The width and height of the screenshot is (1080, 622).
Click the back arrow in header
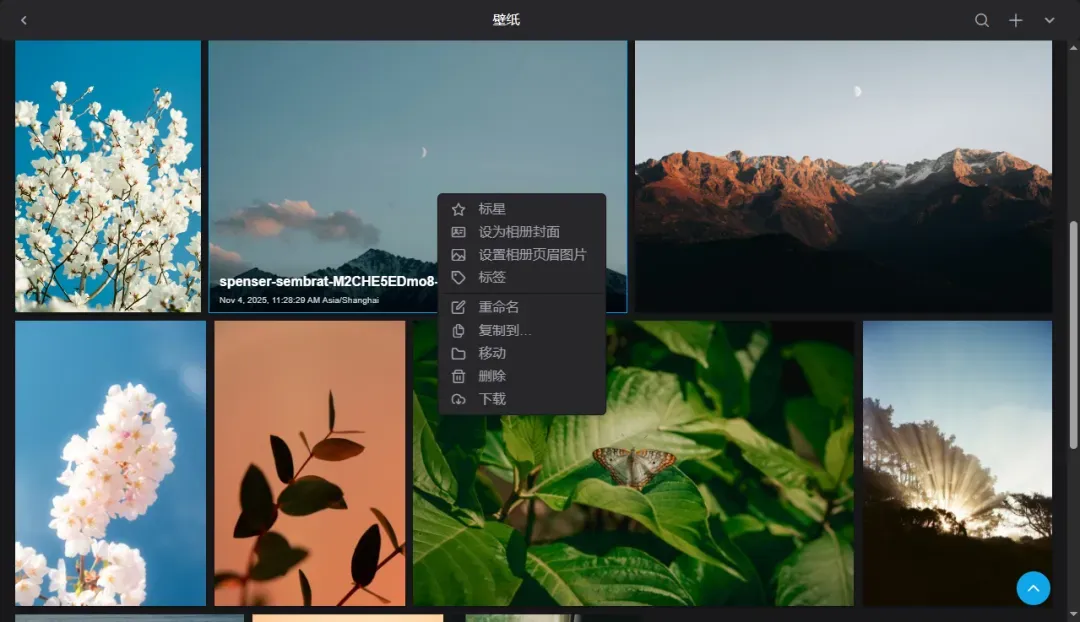24,20
